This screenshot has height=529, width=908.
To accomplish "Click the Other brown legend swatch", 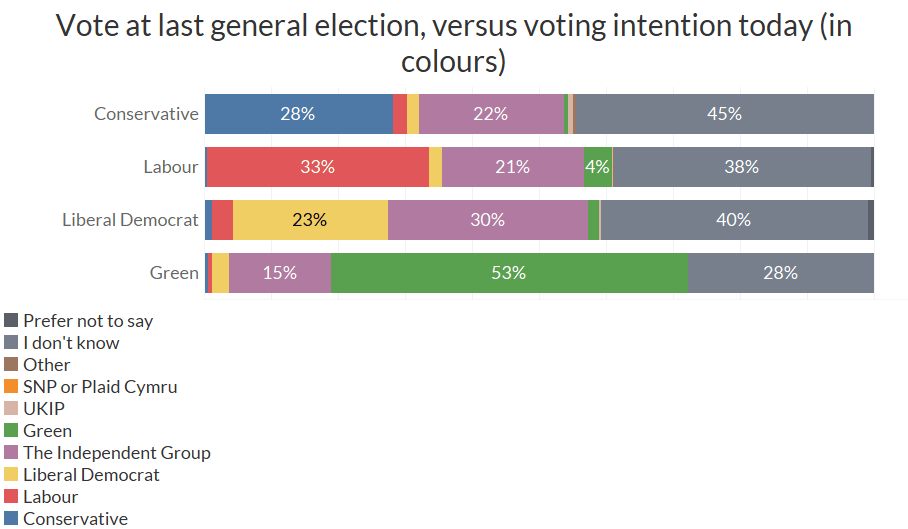I will (x=12, y=364).
